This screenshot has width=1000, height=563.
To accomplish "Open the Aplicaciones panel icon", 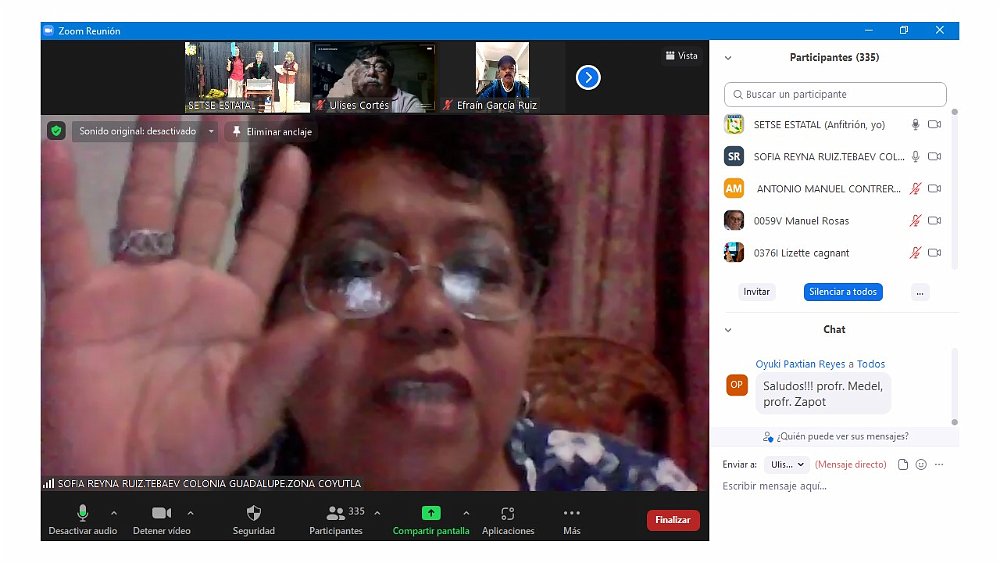I will pos(508,513).
